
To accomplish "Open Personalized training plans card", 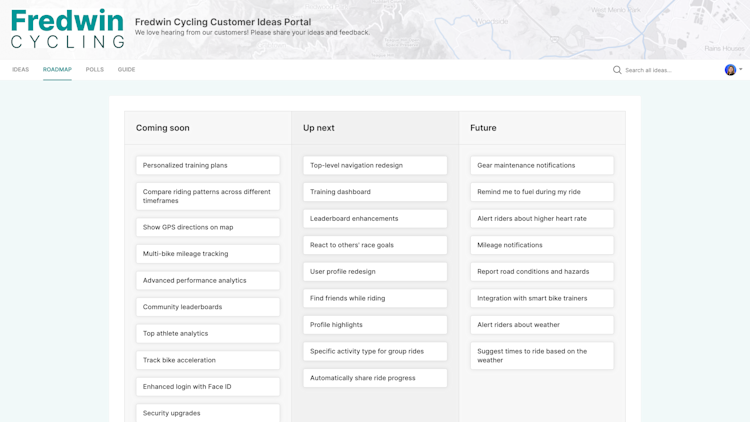I will point(208,165).
